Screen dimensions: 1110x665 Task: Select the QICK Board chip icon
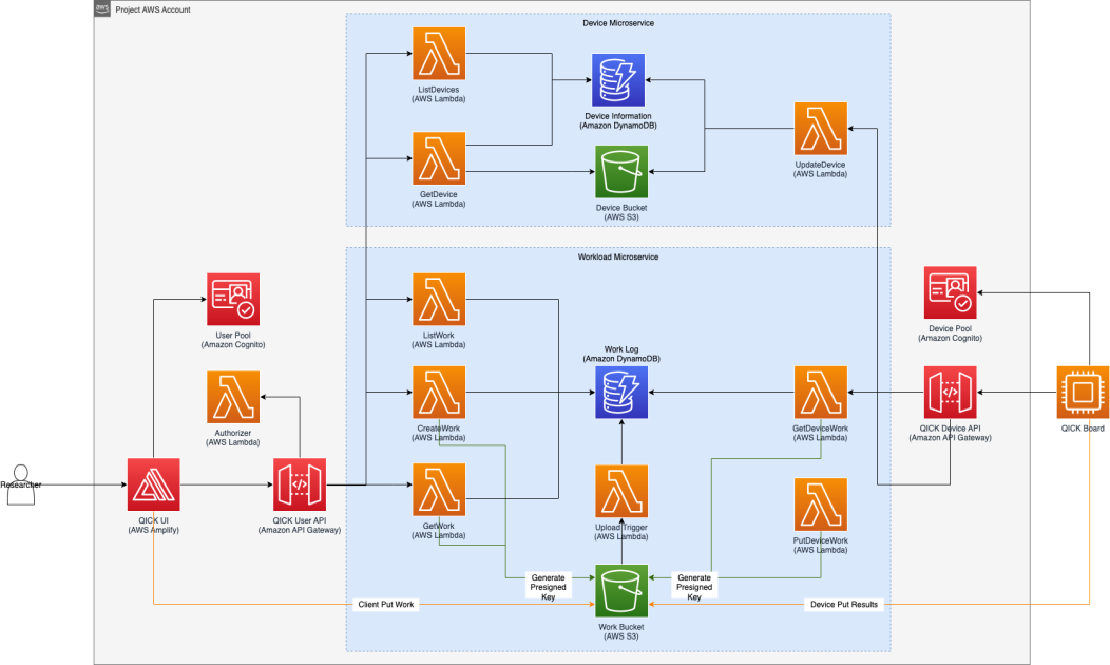(1082, 392)
